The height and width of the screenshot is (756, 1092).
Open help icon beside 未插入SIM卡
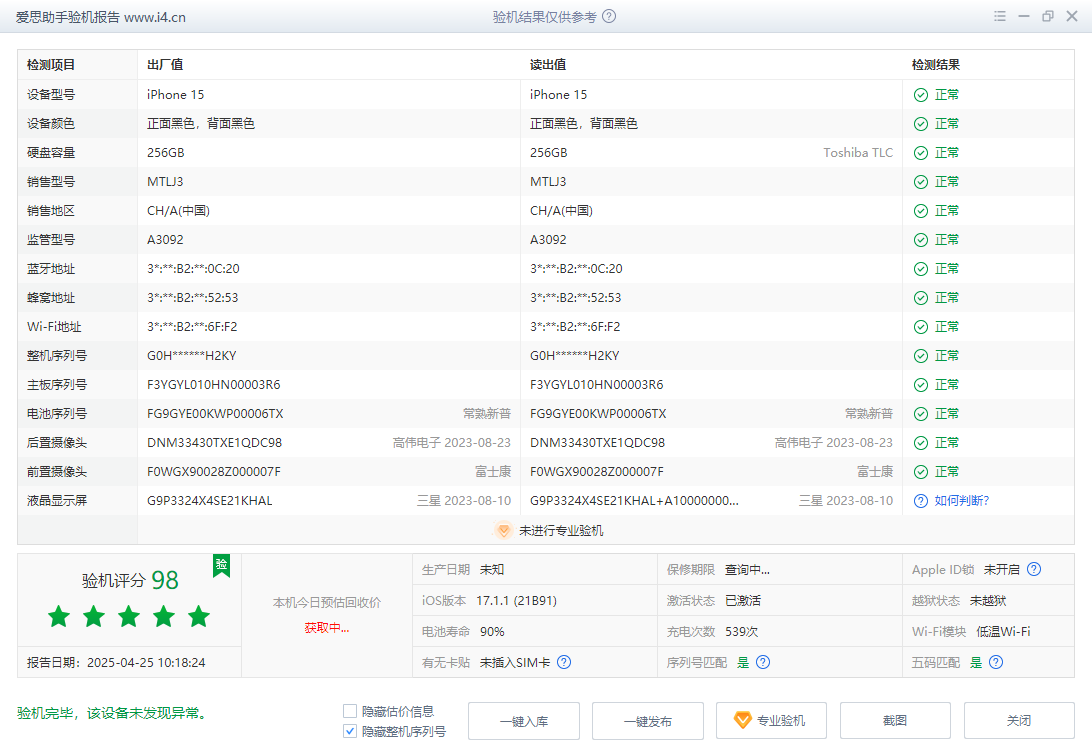[x=564, y=662]
